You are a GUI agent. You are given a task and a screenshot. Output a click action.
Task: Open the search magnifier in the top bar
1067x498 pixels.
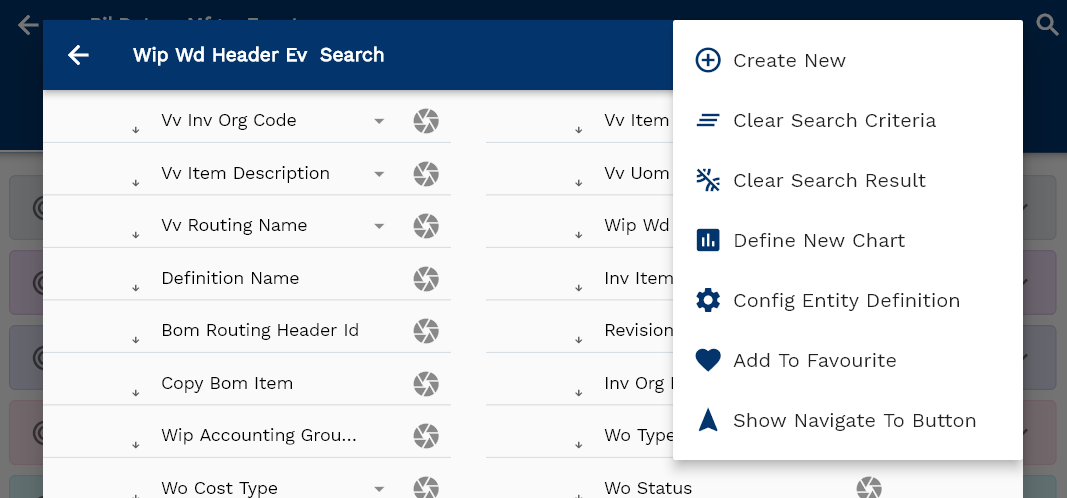coord(1047,25)
